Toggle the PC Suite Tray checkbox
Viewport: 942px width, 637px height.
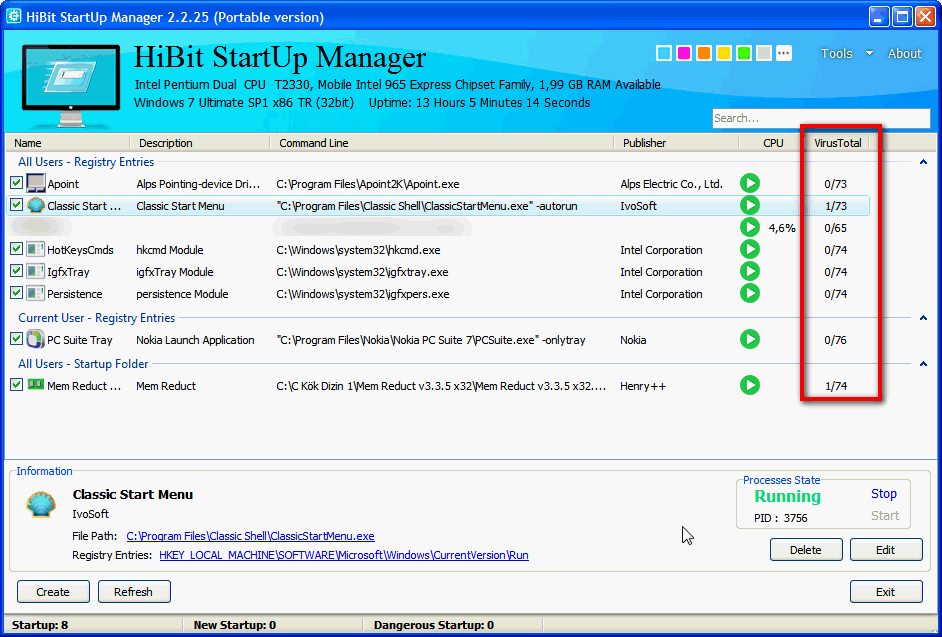click(x=16, y=339)
